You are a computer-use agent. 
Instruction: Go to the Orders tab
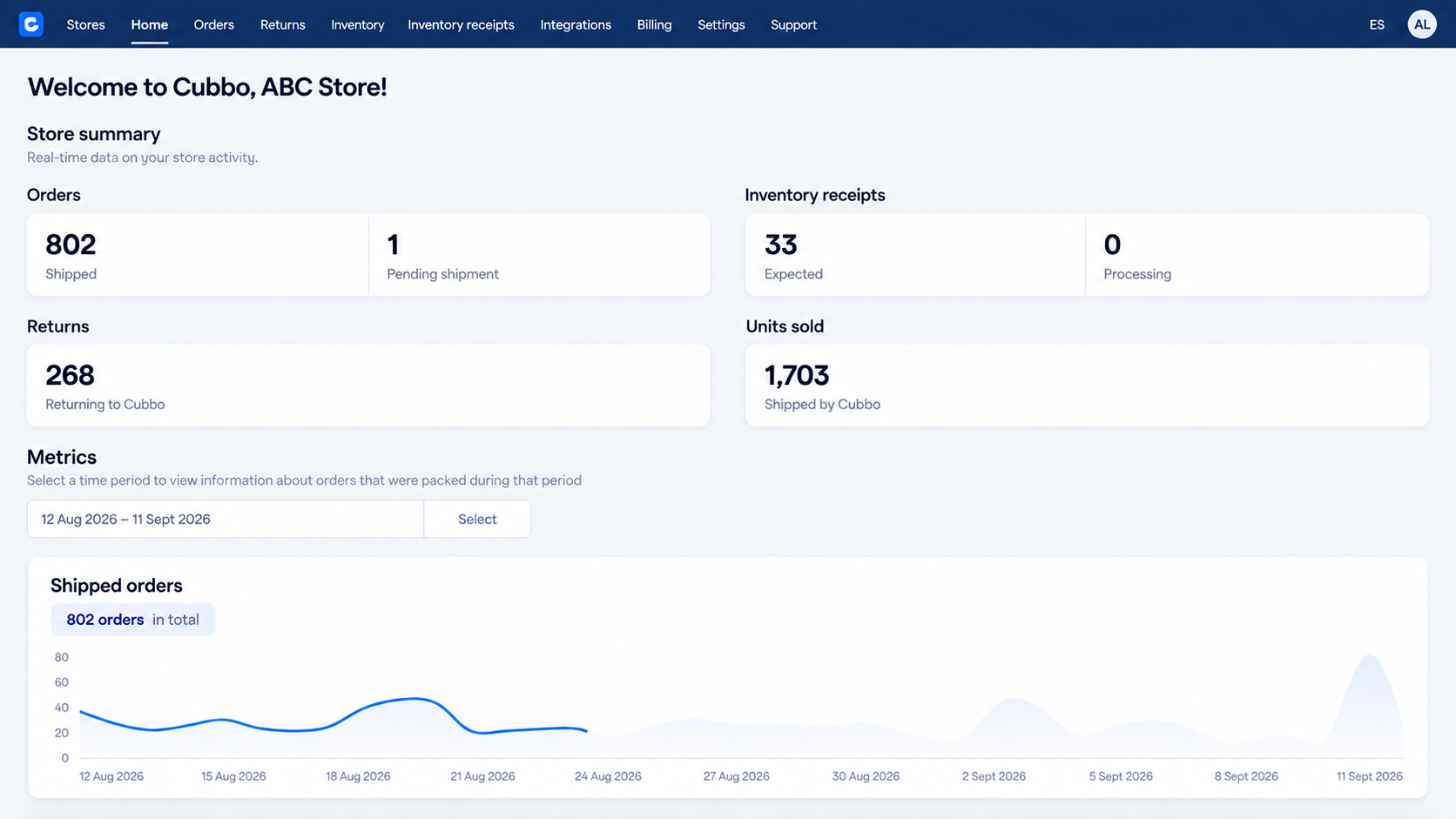click(x=213, y=24)
